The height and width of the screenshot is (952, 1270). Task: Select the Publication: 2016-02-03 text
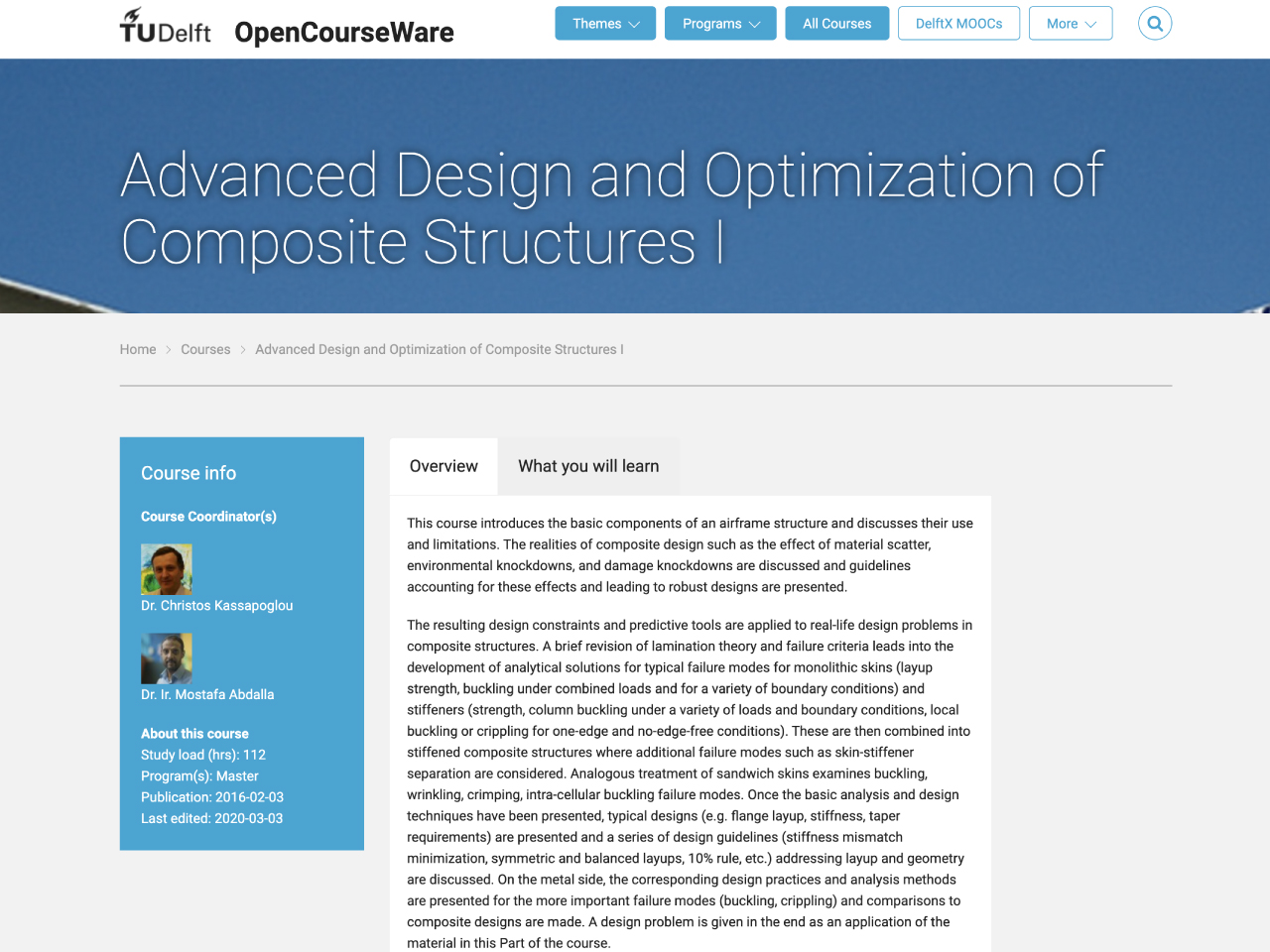pos(212,797)
